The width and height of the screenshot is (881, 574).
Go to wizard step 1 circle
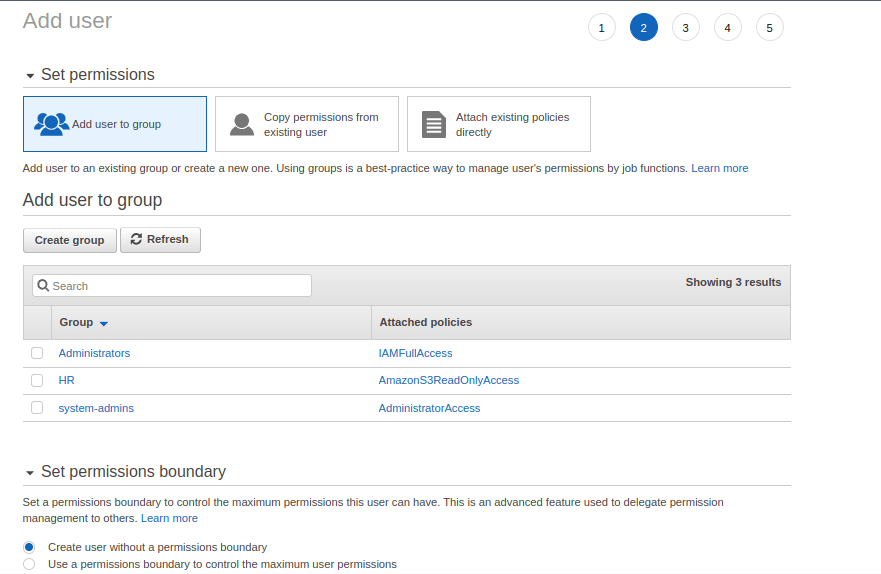pos(602,28)
